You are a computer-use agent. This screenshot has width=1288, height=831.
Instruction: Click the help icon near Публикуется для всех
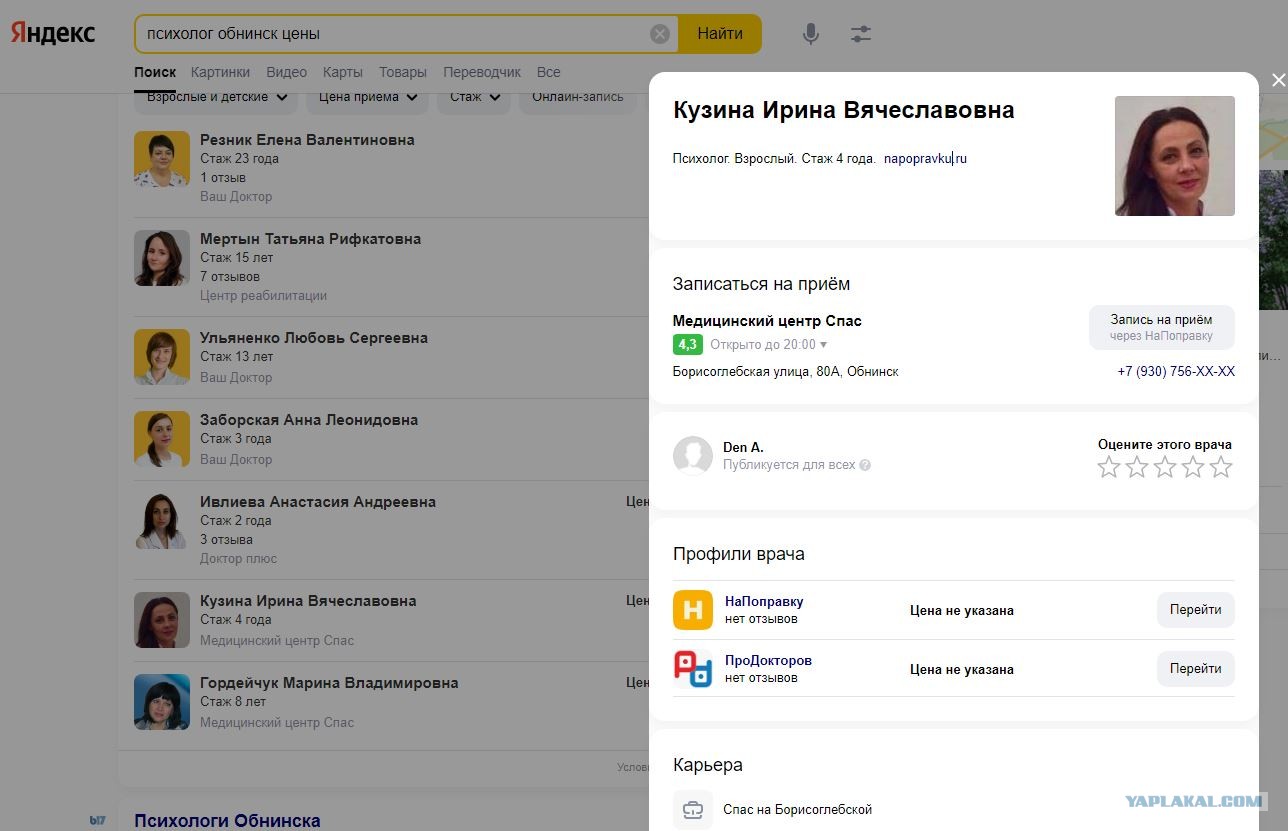(x=865, y=465)
